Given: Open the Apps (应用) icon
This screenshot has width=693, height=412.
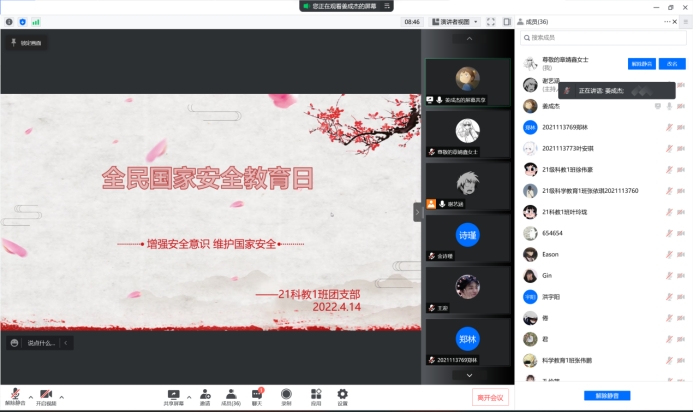Looking at the screenshot, I should [x=315, y=395].
